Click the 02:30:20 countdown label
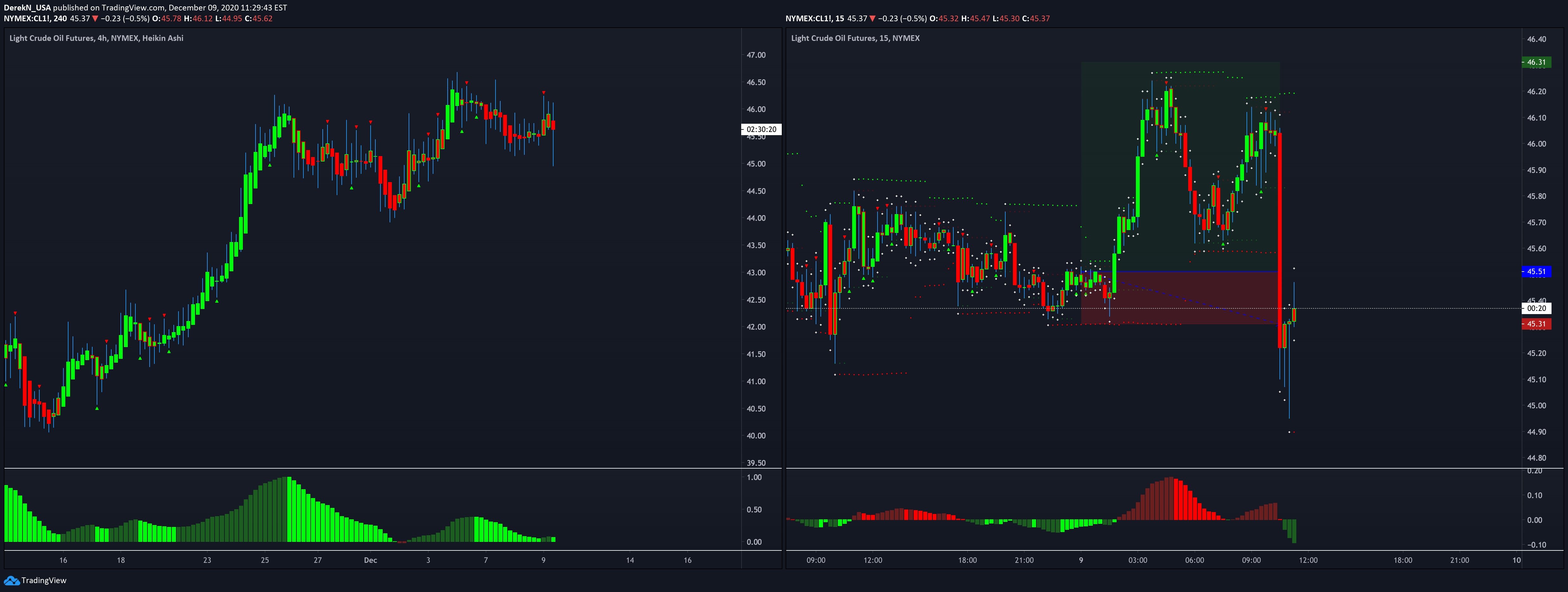 pyautogui.click(x=761, y=129)
